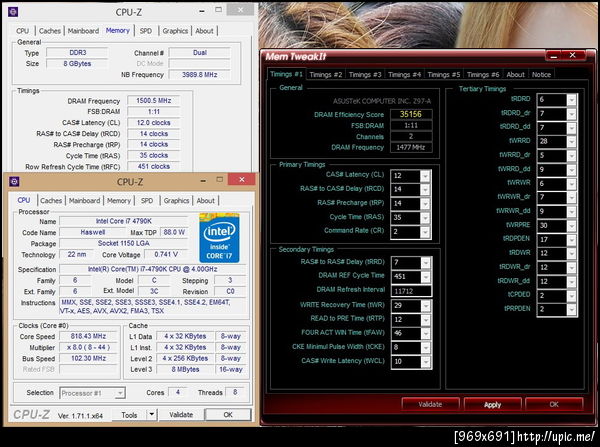Click the DRAM Efficiency Score value 35156
The width and height of the screenshot is (600, 447).
(x=411, y=114)
